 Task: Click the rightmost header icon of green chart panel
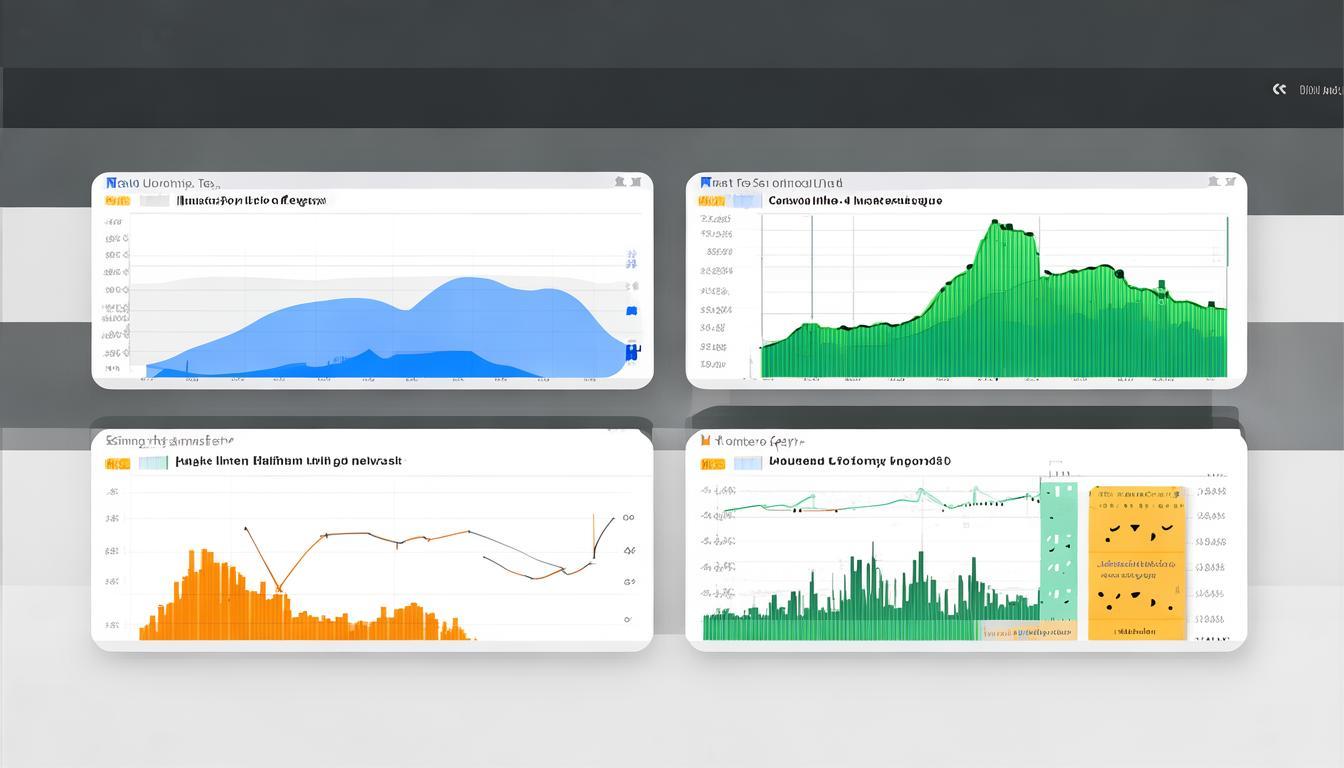[x=1230, y=182]
